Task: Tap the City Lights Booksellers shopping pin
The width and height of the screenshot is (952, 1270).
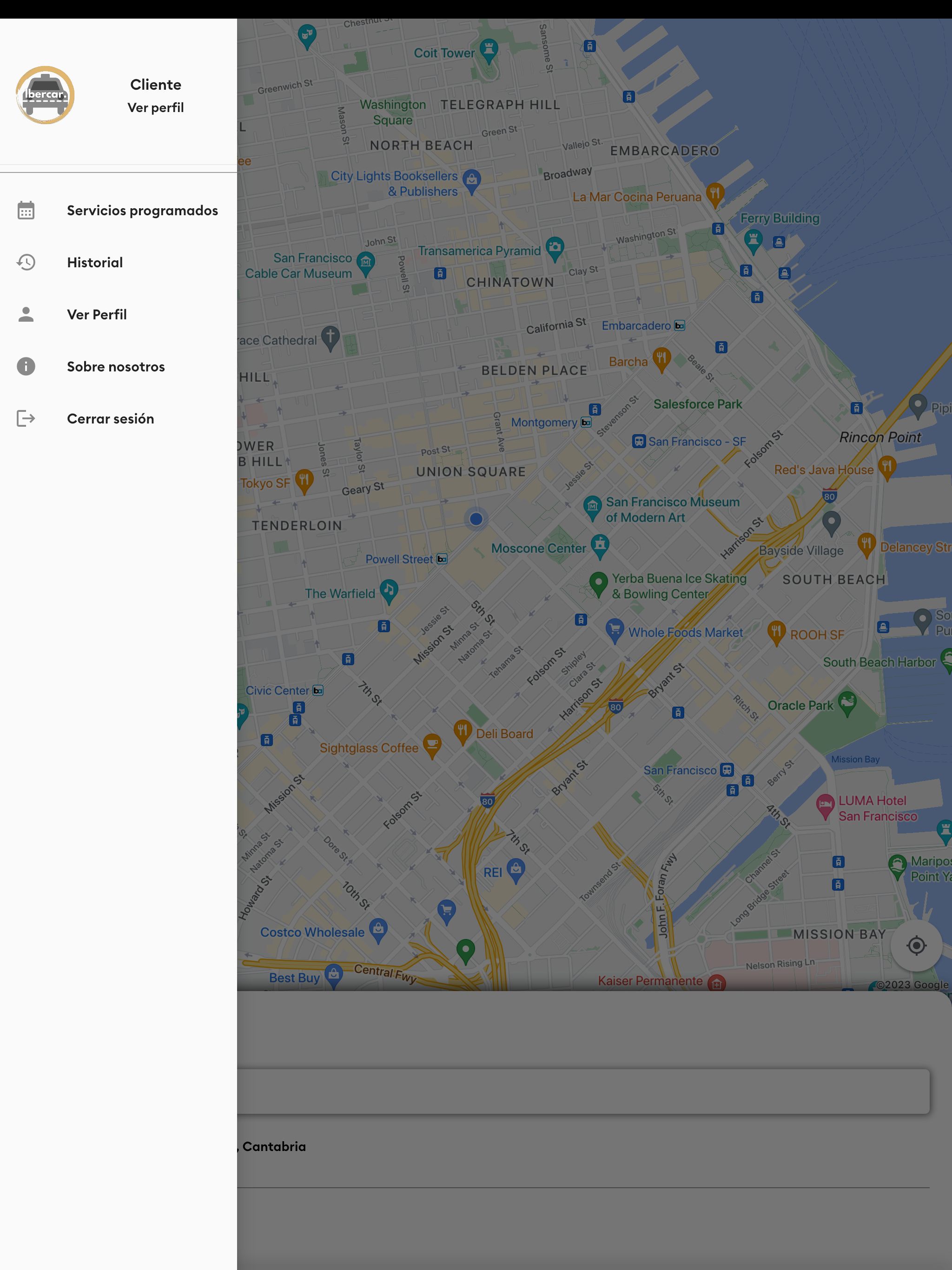Action: coord(471,181)
